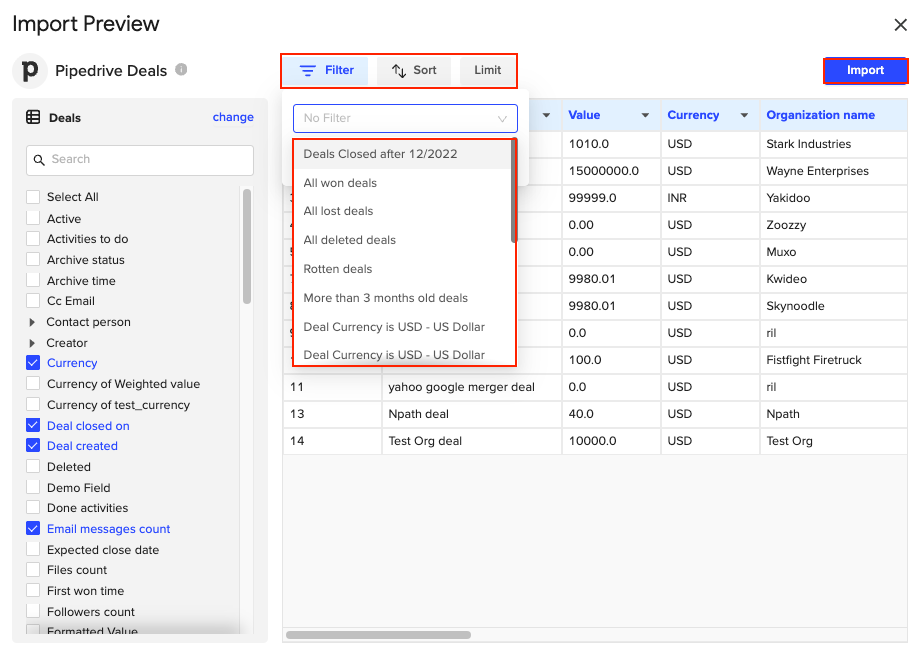The width and height of the screenshot is (918, 652).
Task: Click the search magnifier icon
Action: click(x=40, y=160)
